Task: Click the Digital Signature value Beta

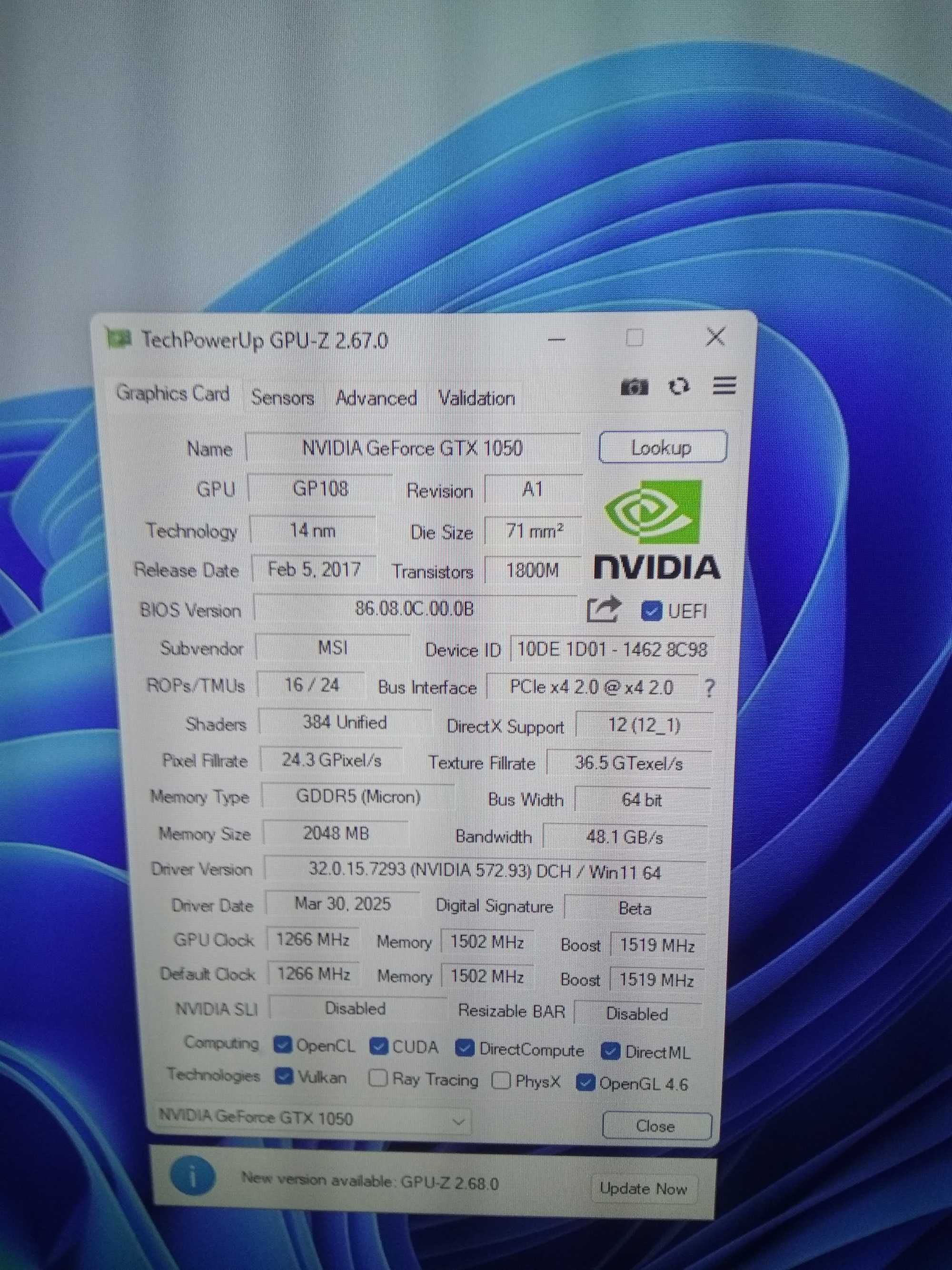Action: tap(635, 908)
